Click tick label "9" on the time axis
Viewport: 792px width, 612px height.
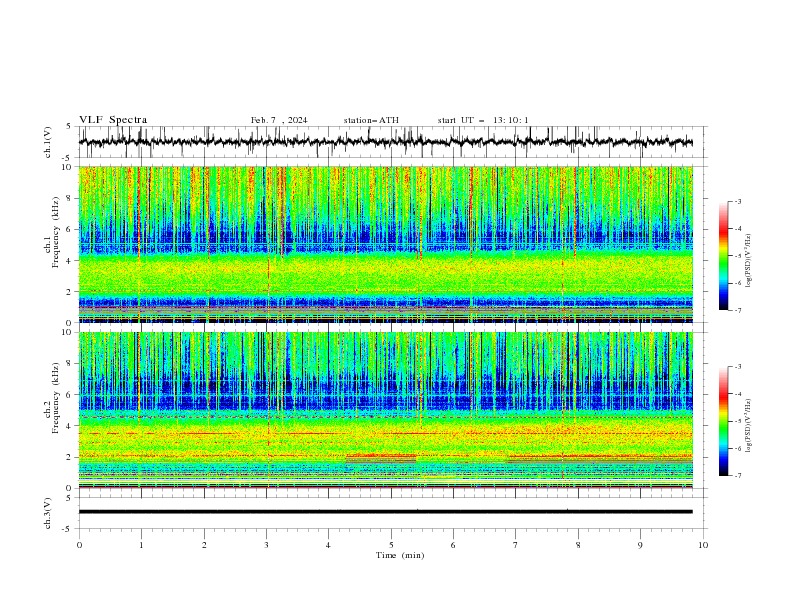click(x=640, y=545)
